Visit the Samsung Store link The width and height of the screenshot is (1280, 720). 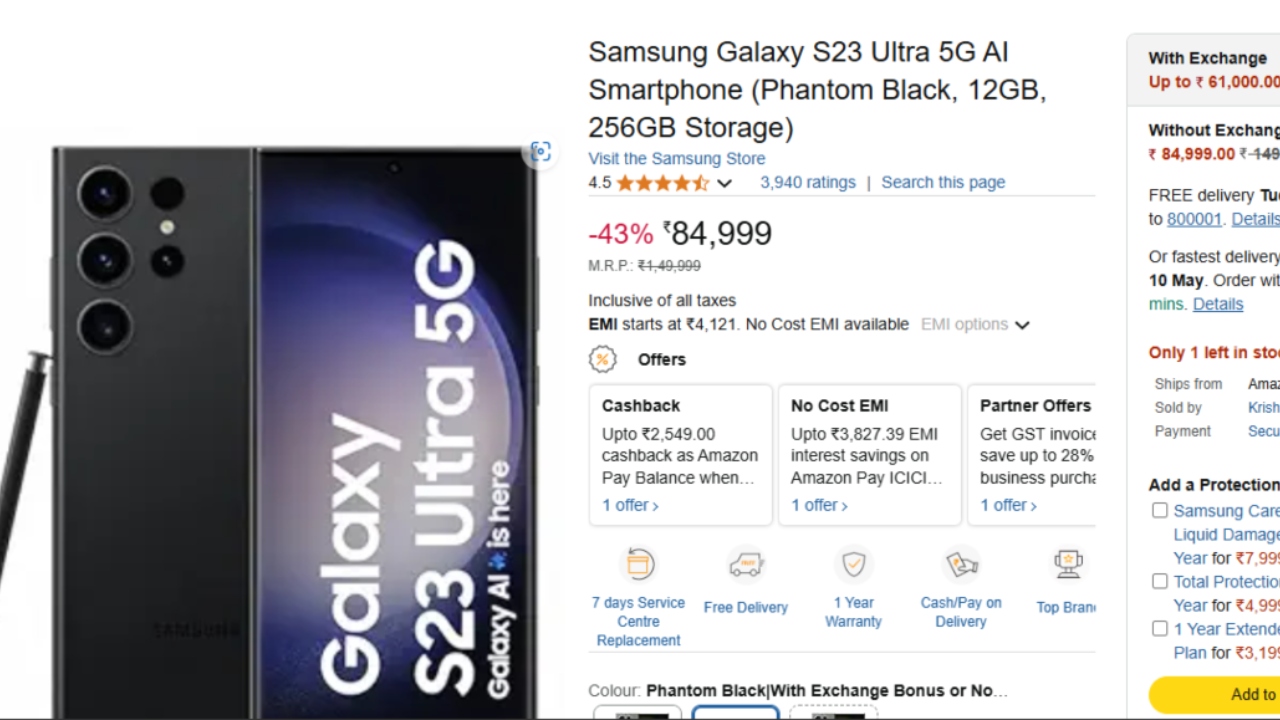676,158
